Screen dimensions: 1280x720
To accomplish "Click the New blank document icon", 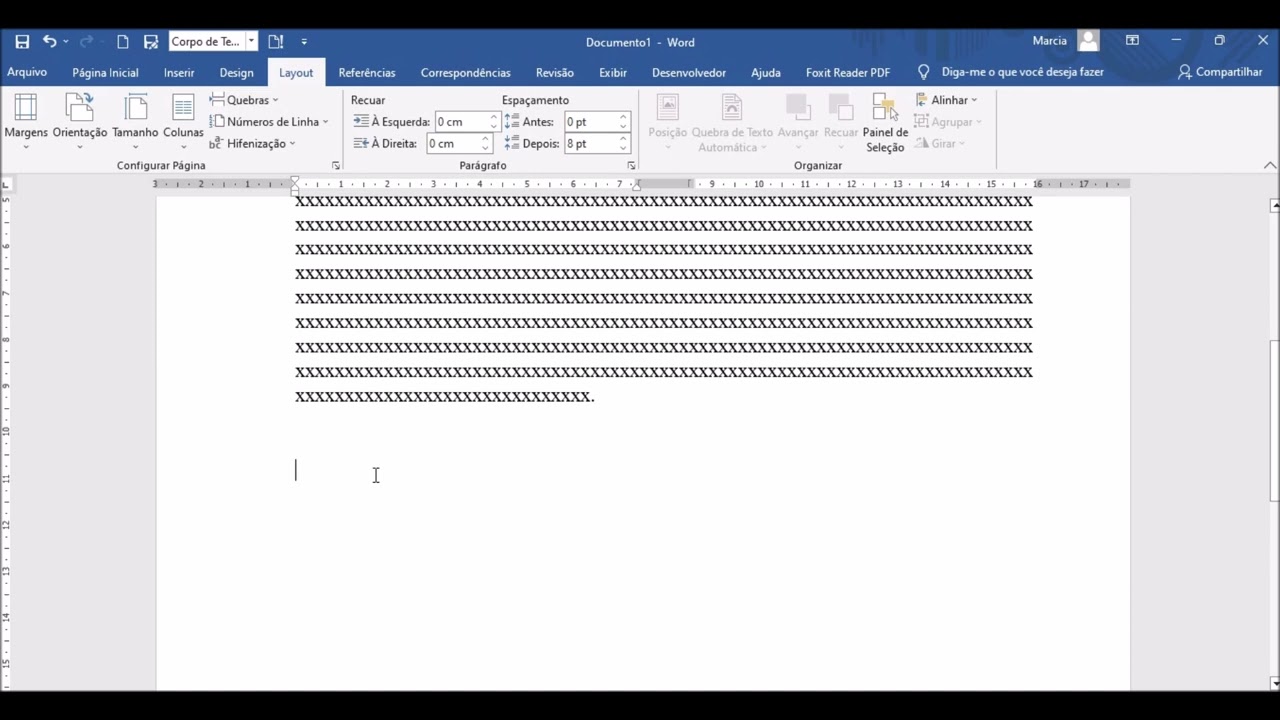I will (123, 42).
